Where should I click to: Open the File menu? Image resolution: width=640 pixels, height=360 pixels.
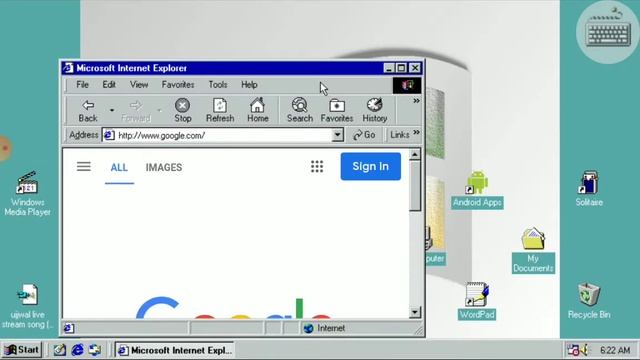82,85
